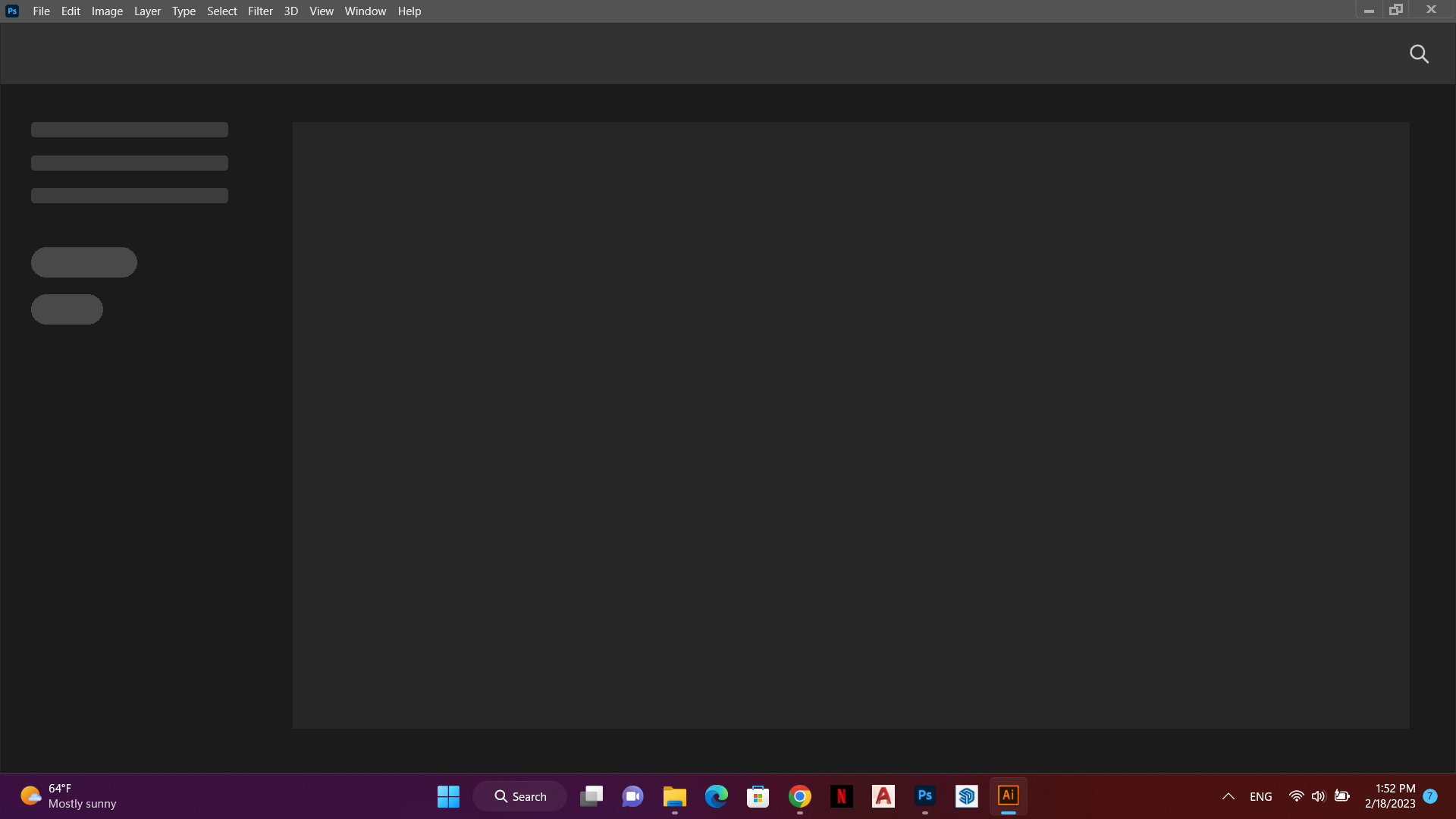Open the File menu
The height and width of the screenshot is (819, 1456).
pyautogui.click(x=41, y=11)
